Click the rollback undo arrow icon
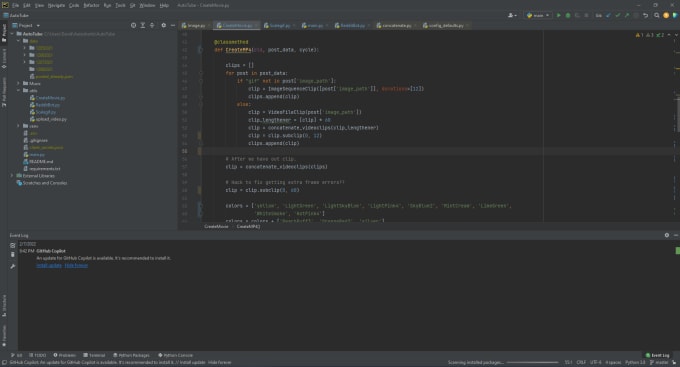 [x=646, y=15]
